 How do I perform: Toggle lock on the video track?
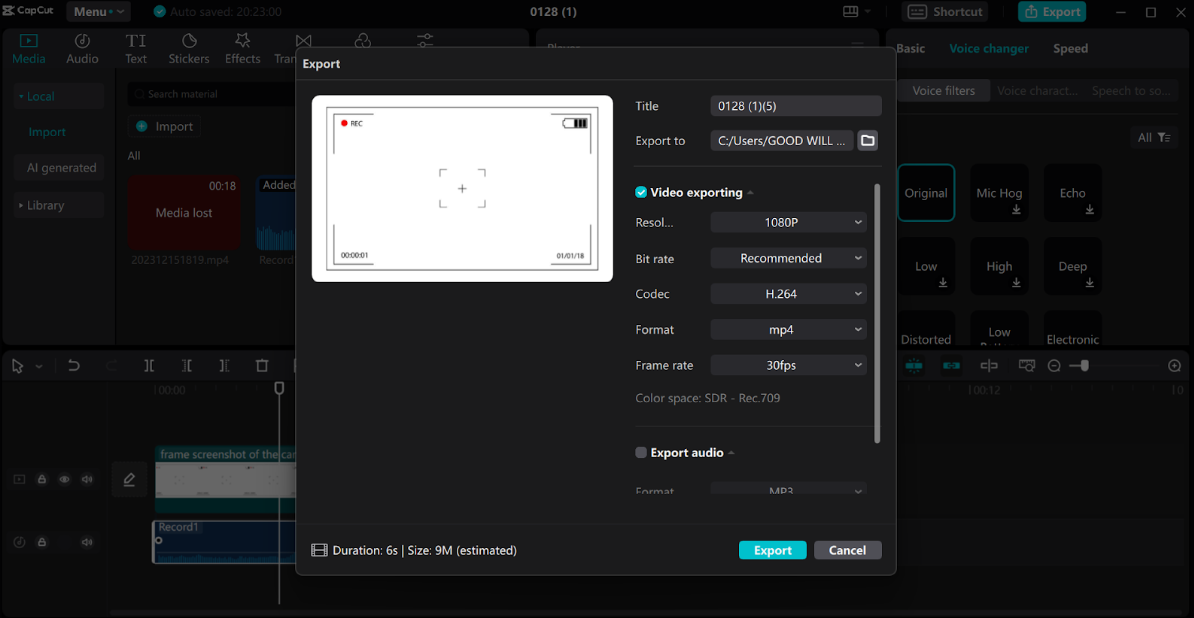(x=42, y=479)
